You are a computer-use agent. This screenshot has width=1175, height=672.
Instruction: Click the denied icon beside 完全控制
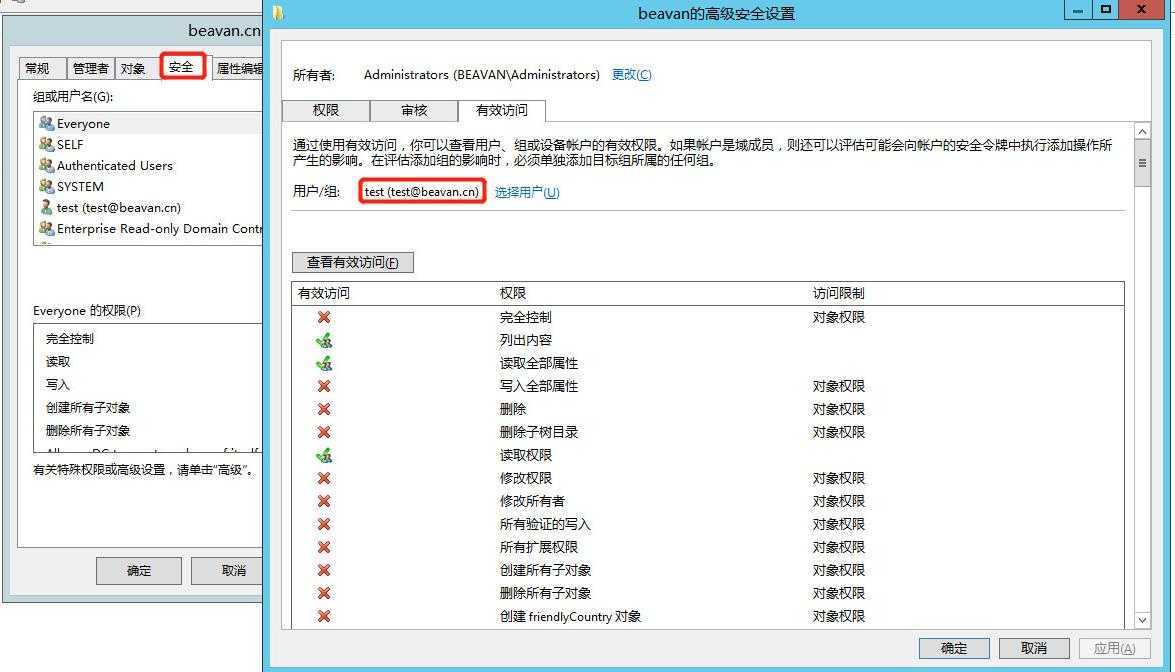coord(324,317)
